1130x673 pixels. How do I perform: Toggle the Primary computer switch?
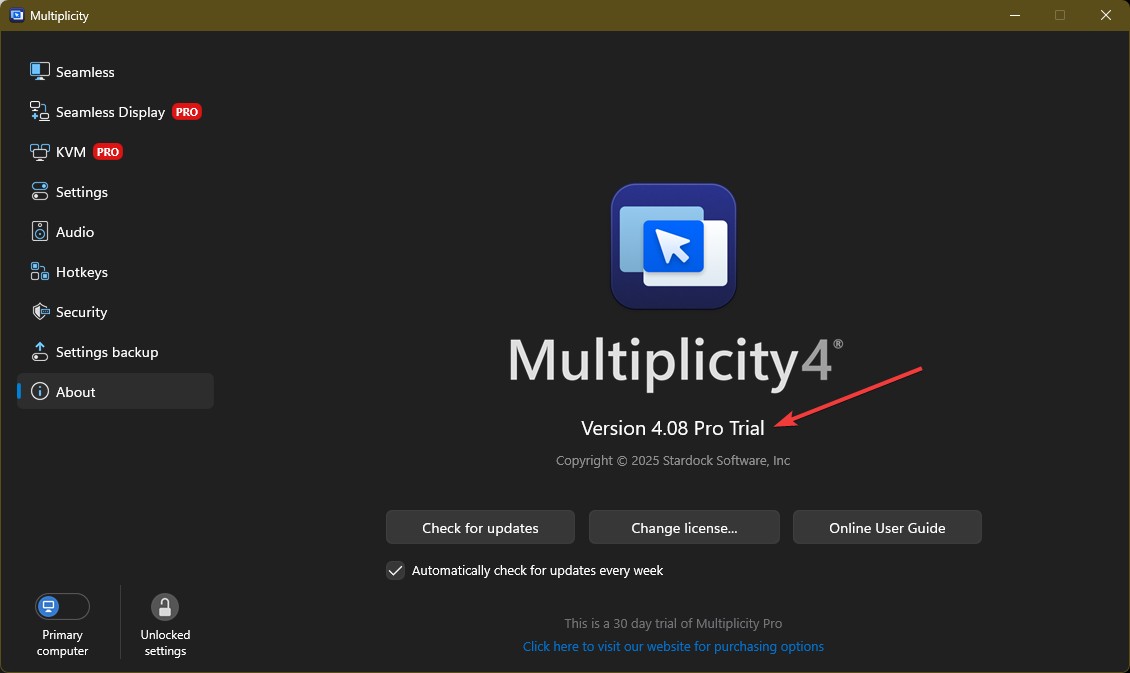[62, 606]
